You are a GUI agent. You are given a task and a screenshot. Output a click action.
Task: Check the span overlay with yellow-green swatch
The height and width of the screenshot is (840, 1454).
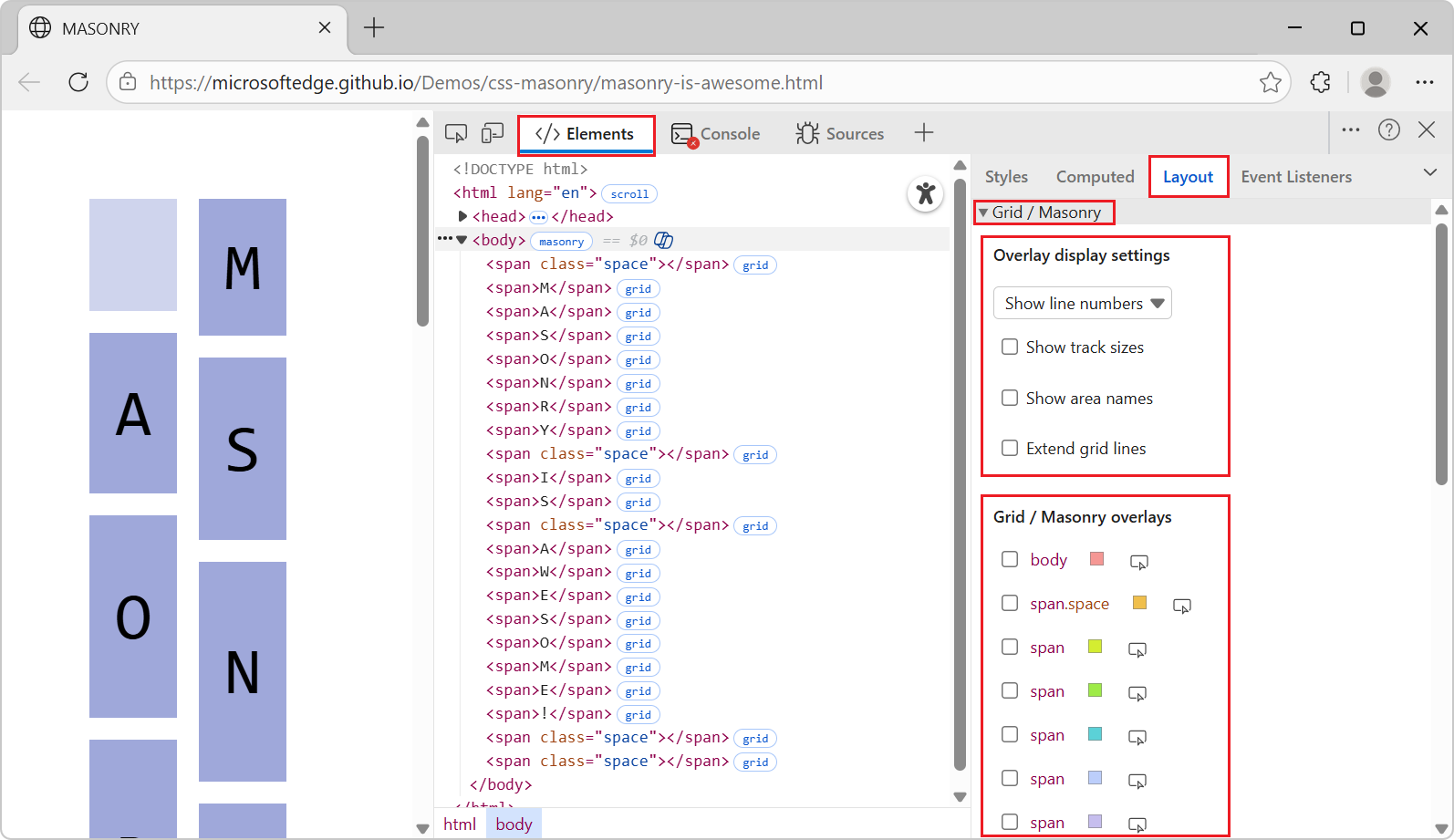1010,647
